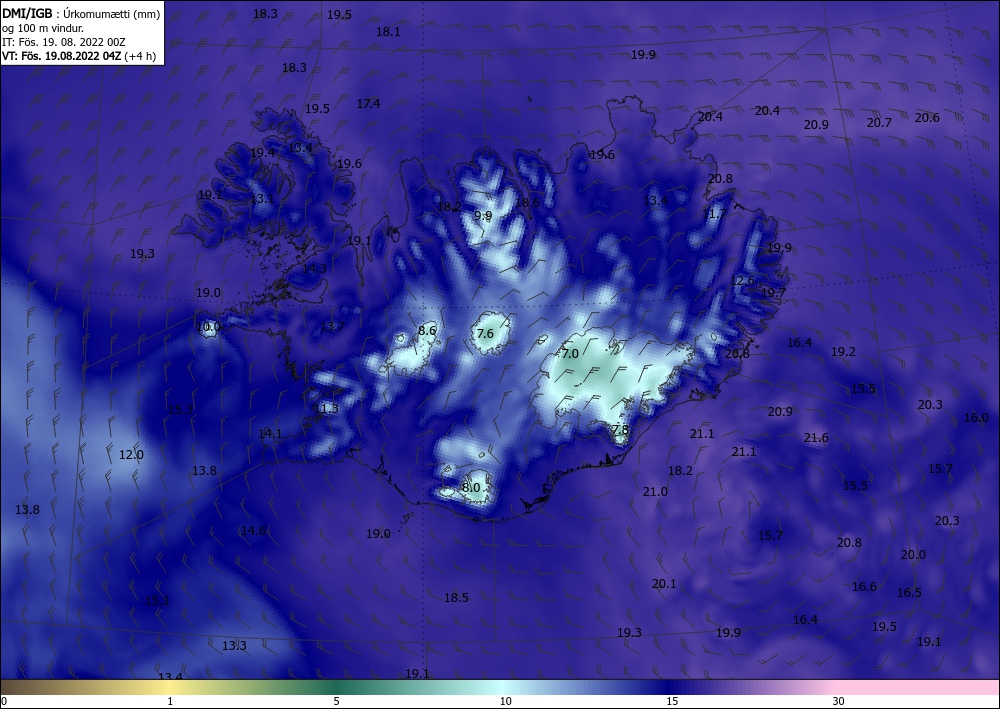This screenshot has height=709, width=1000.
Task: Click the map value 16.5
Action: (x=909, y=592)
